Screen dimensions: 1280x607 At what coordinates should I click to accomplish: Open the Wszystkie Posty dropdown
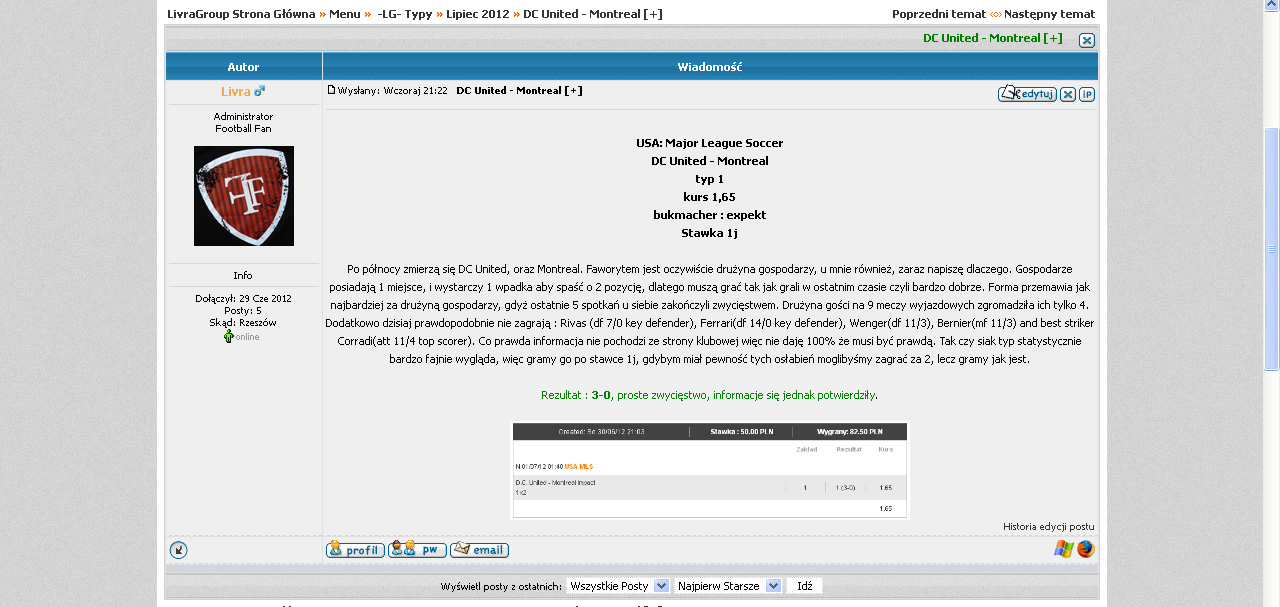click(x=618, y=586)
